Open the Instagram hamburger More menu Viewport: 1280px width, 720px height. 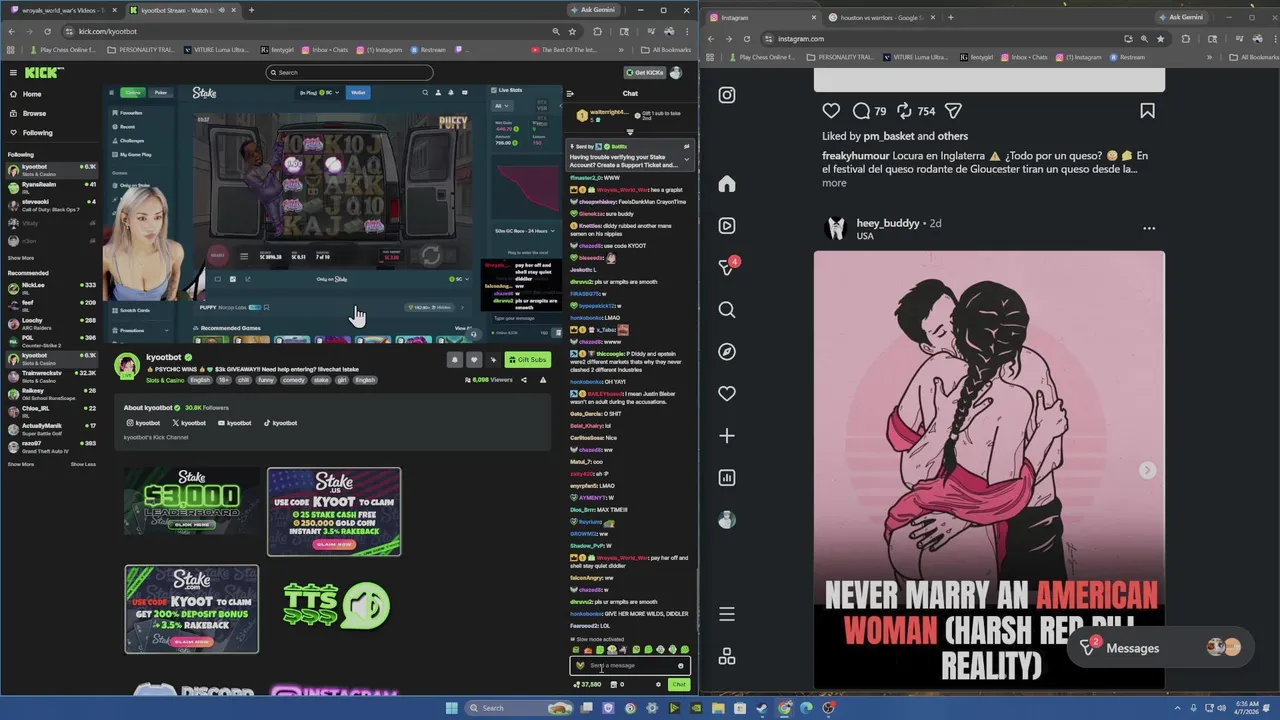(x=727, y=614)
